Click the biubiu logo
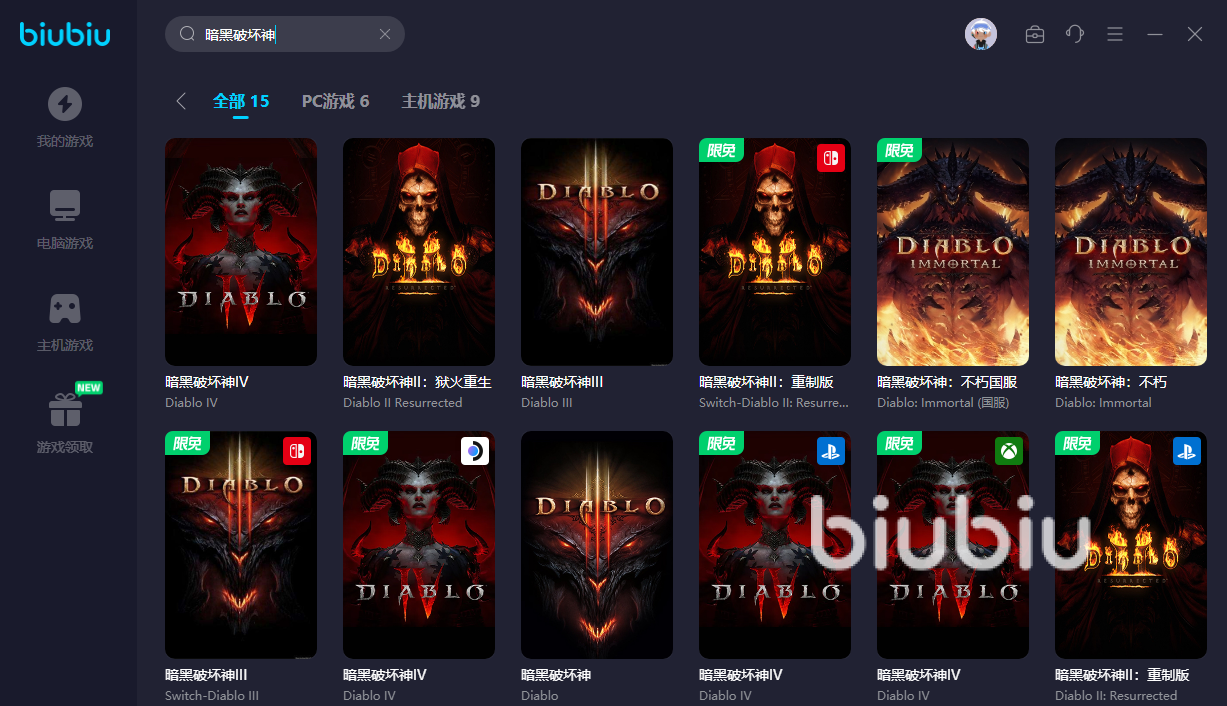 [65, 35]
